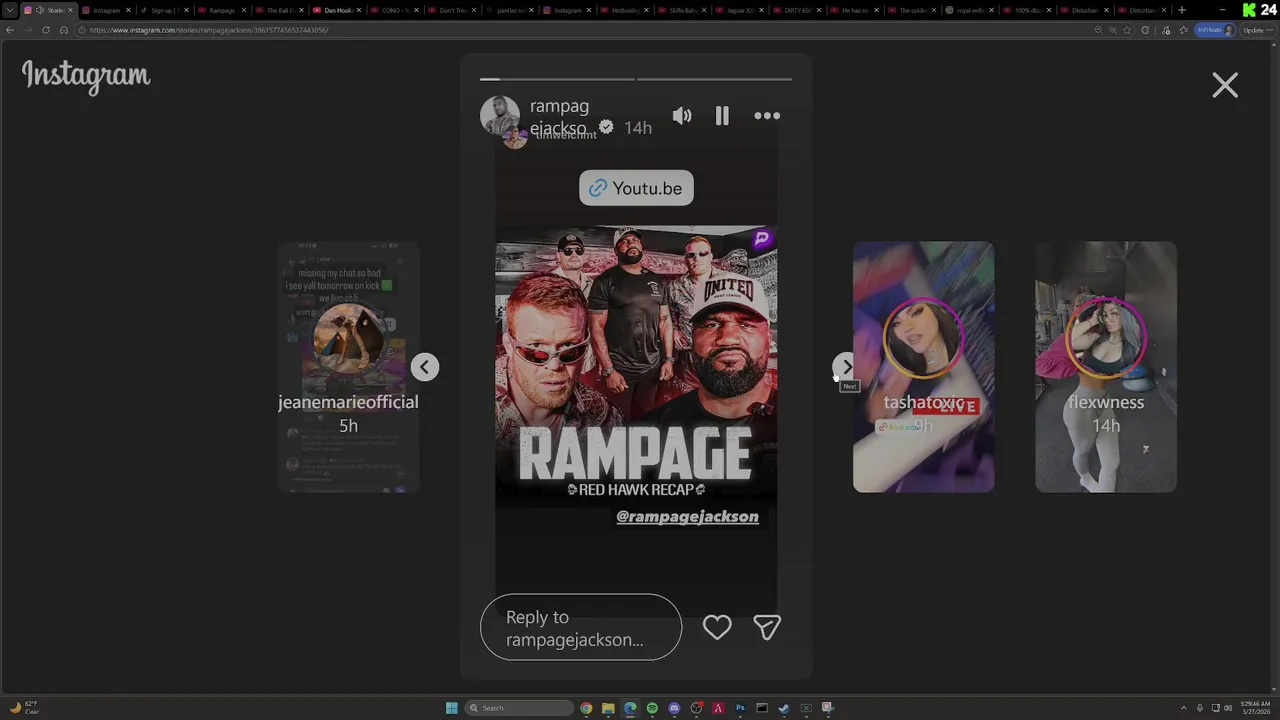Viewport: 1280px width, 720px height.
Task: Open Discord from the taskbar
Action: click(x=674, y=708)
